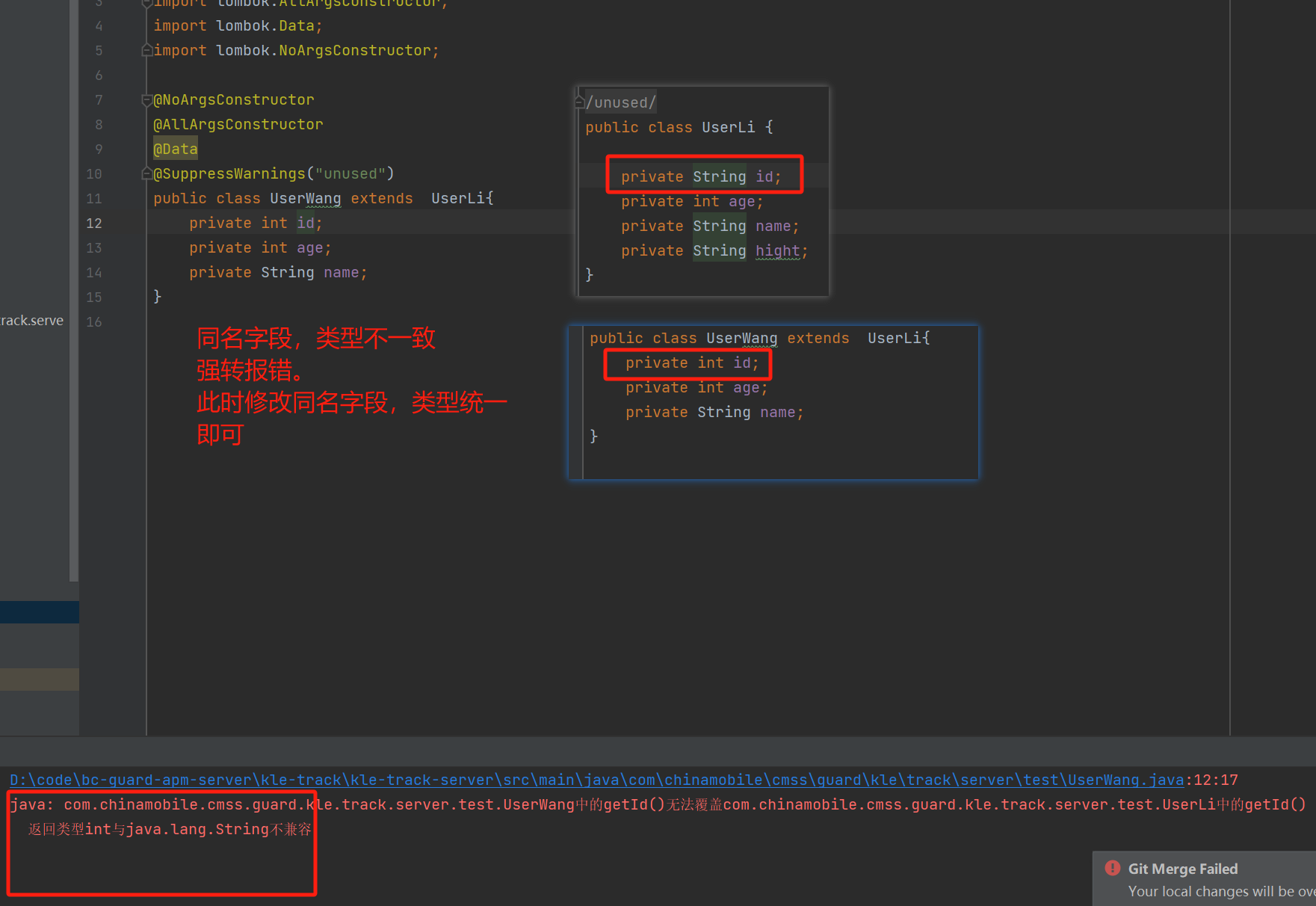Click gutter line number 13
The height and width of the screenshot is (906, 1316).
tap(94, 247)
